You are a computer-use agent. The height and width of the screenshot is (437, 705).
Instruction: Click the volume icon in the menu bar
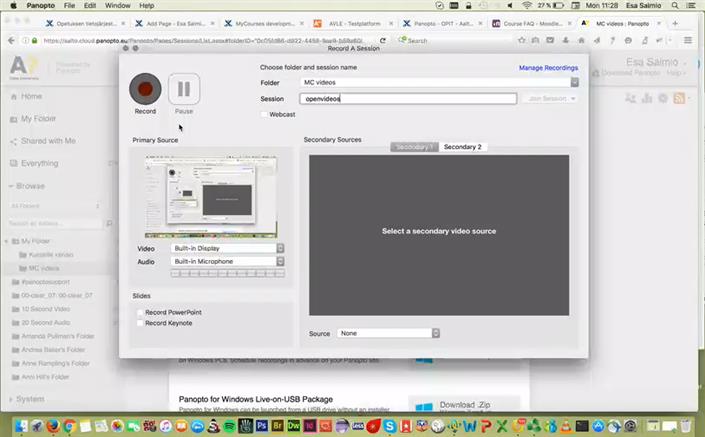510,5
